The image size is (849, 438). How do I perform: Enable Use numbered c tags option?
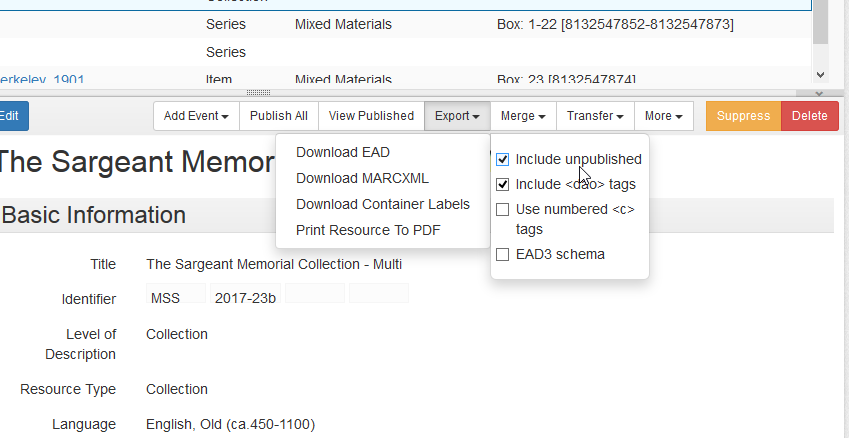coord(503,210)
